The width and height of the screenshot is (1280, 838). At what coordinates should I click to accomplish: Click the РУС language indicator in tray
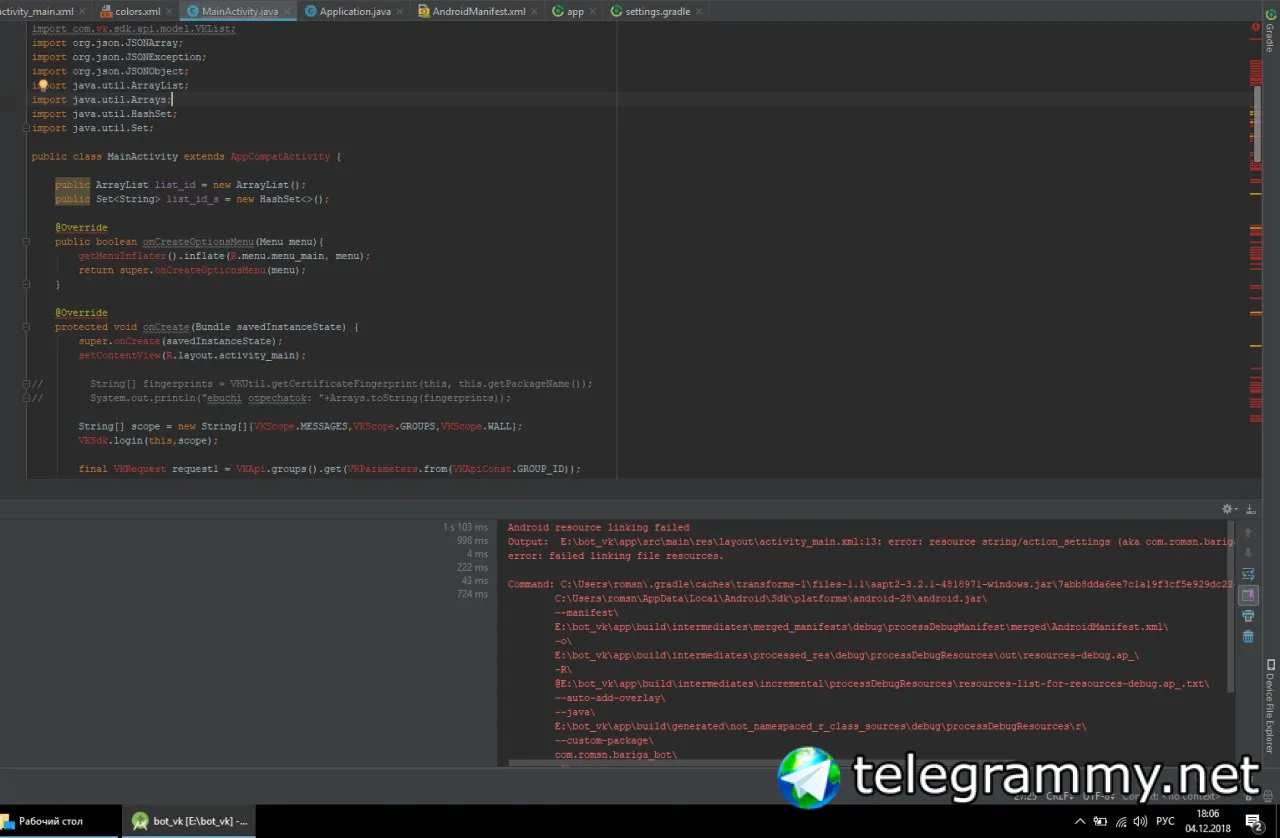[x=1165, y=821]
